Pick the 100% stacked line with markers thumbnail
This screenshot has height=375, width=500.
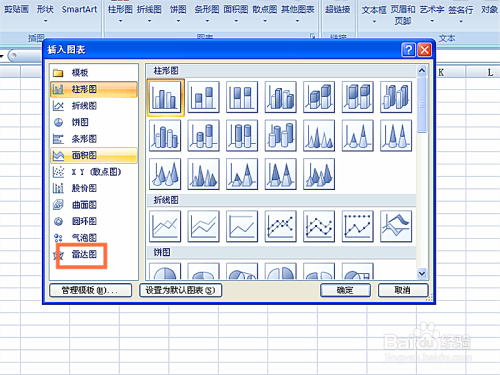coord(358,226)
